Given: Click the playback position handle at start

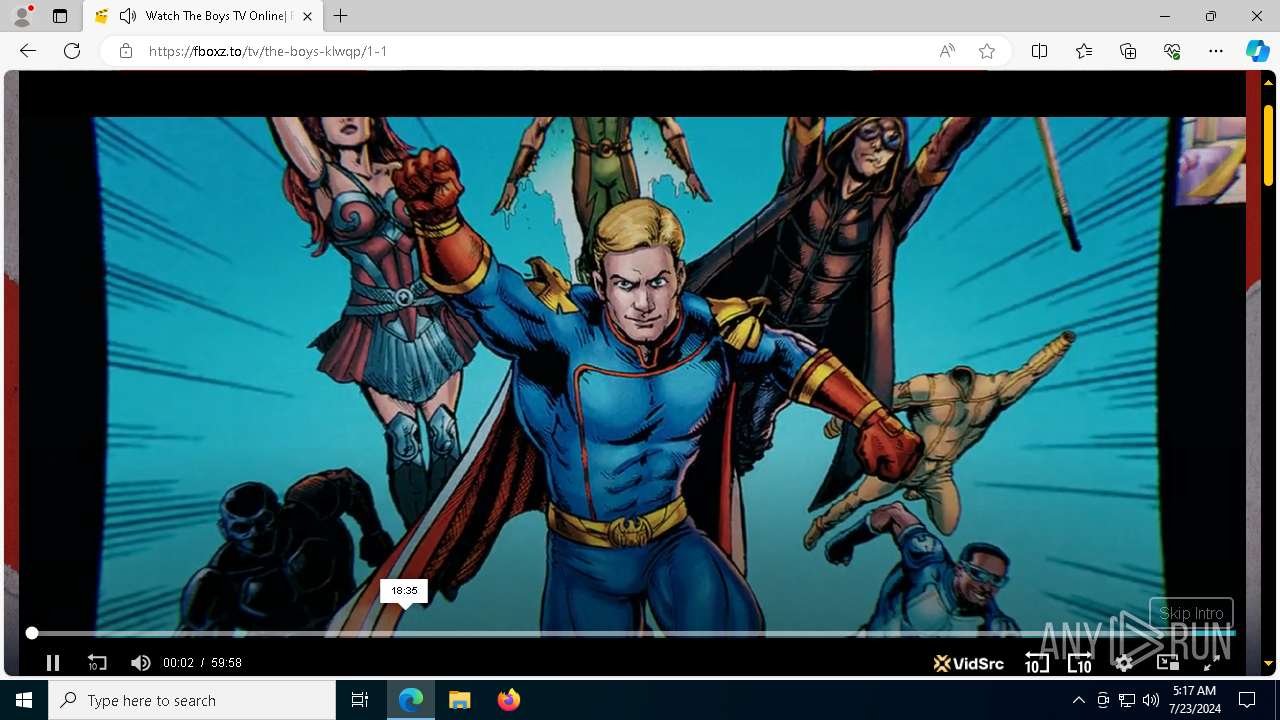Looking at the screenshot, I should pyautogui.click(x=32, y=633).
